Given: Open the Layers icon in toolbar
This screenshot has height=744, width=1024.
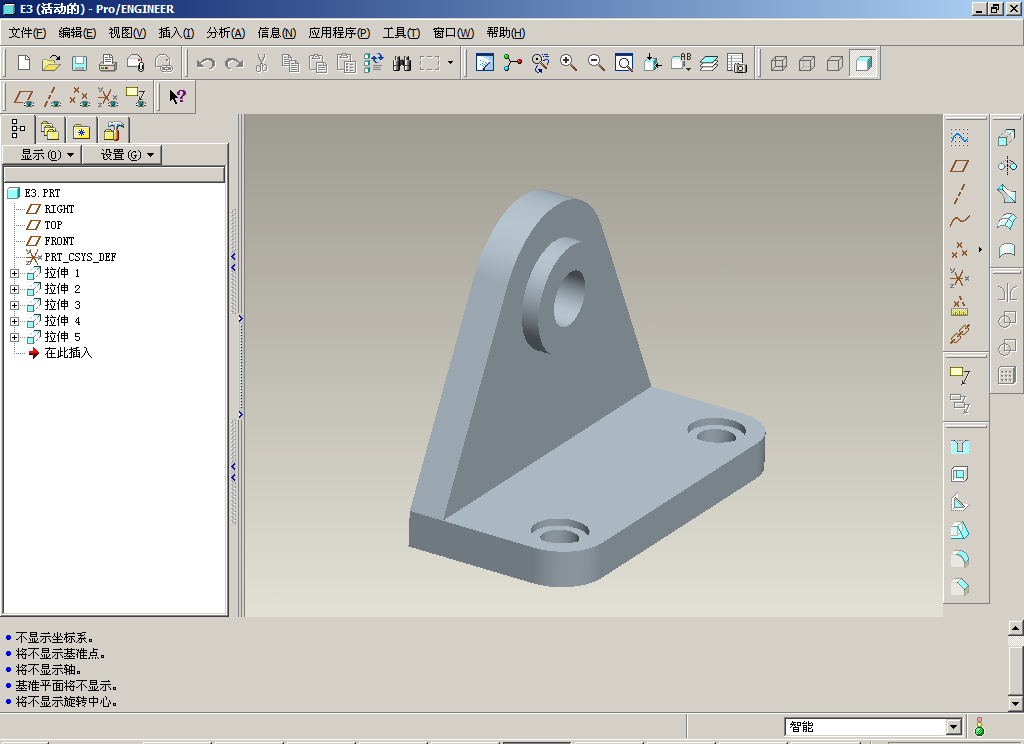Looking at the screenshot, I should [x=709, y=63].
